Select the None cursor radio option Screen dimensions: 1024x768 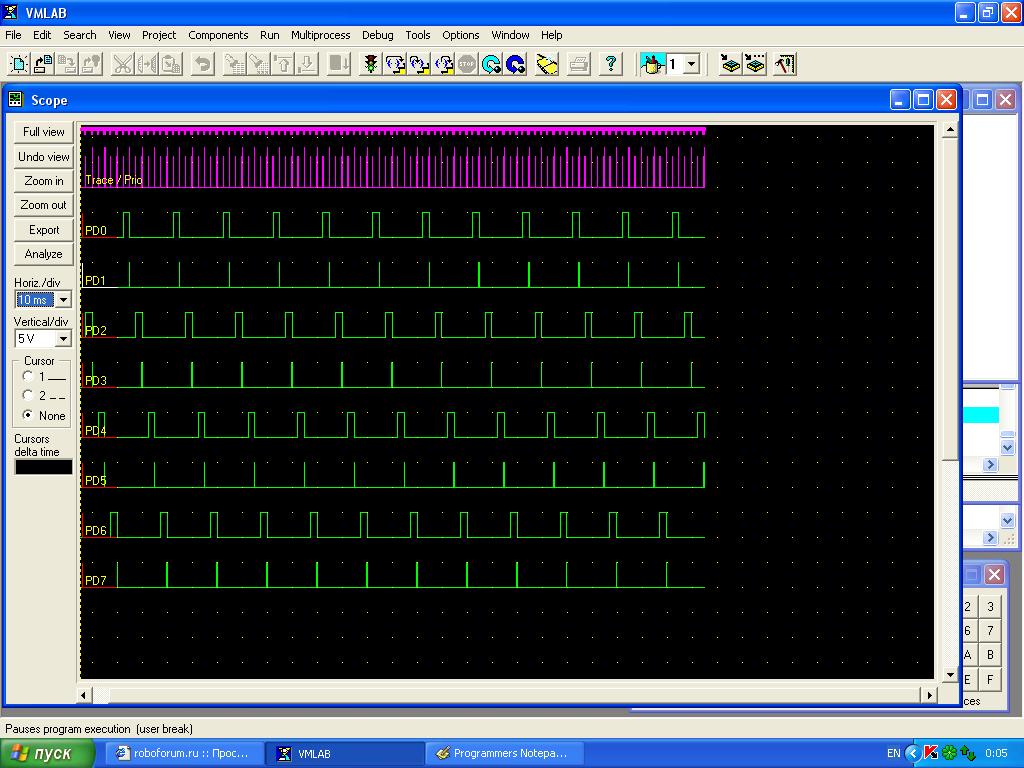coord(28,415)
